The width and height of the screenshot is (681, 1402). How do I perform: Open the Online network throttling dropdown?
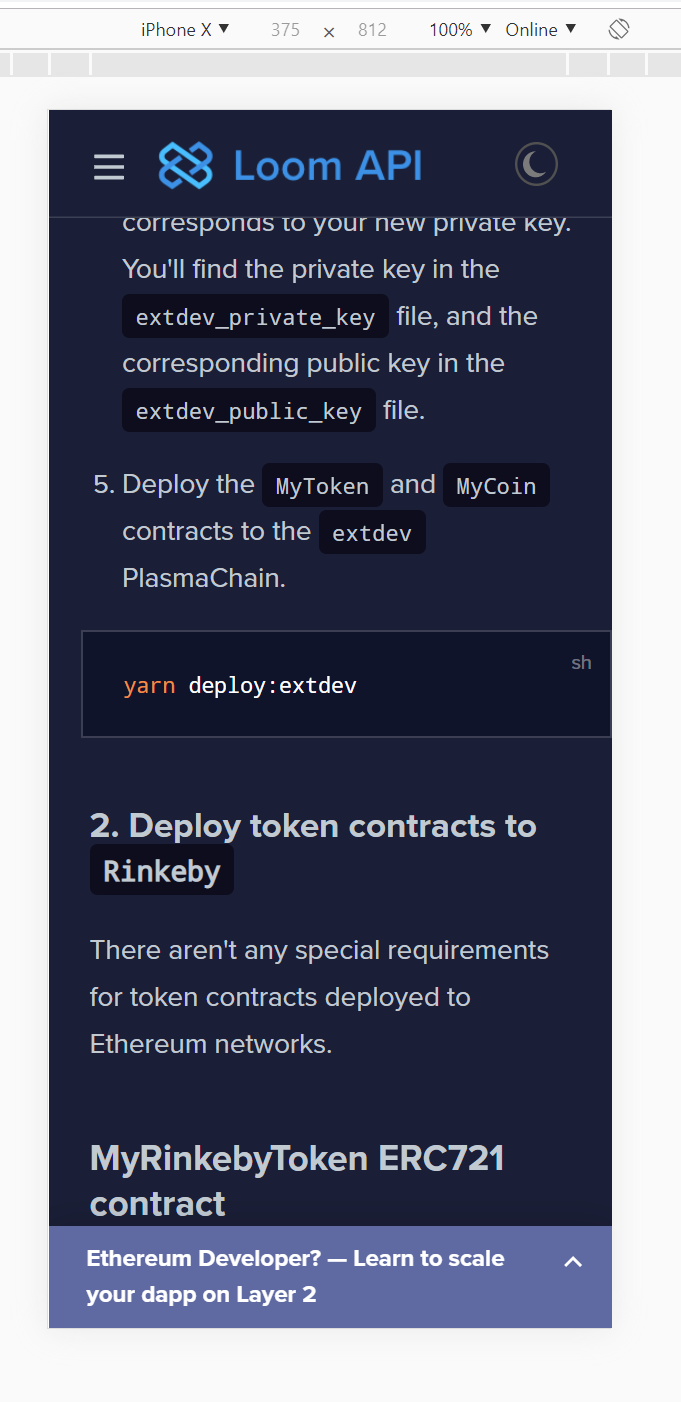coord(539,29)
